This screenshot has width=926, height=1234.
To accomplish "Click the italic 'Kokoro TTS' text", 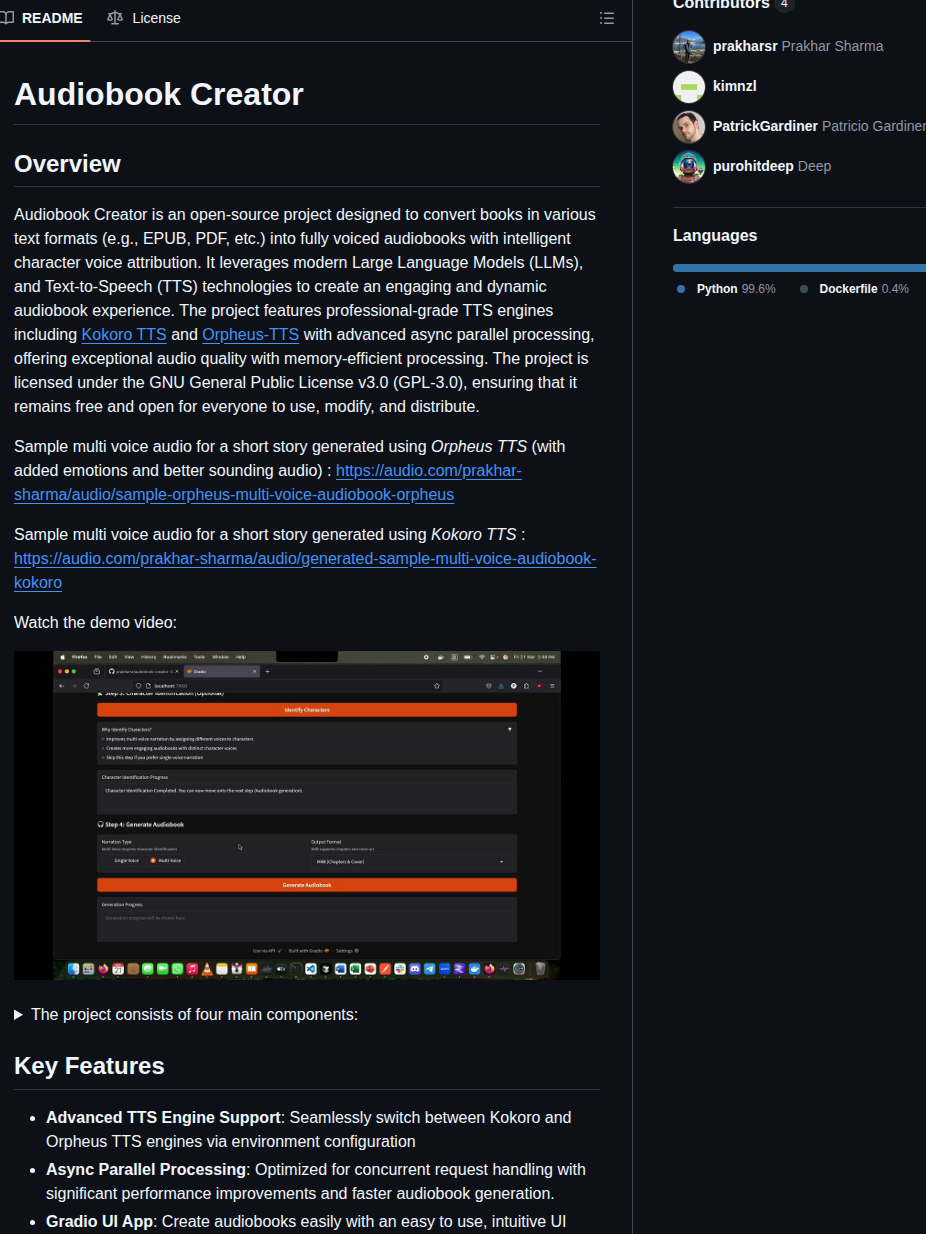I will 473,534.
